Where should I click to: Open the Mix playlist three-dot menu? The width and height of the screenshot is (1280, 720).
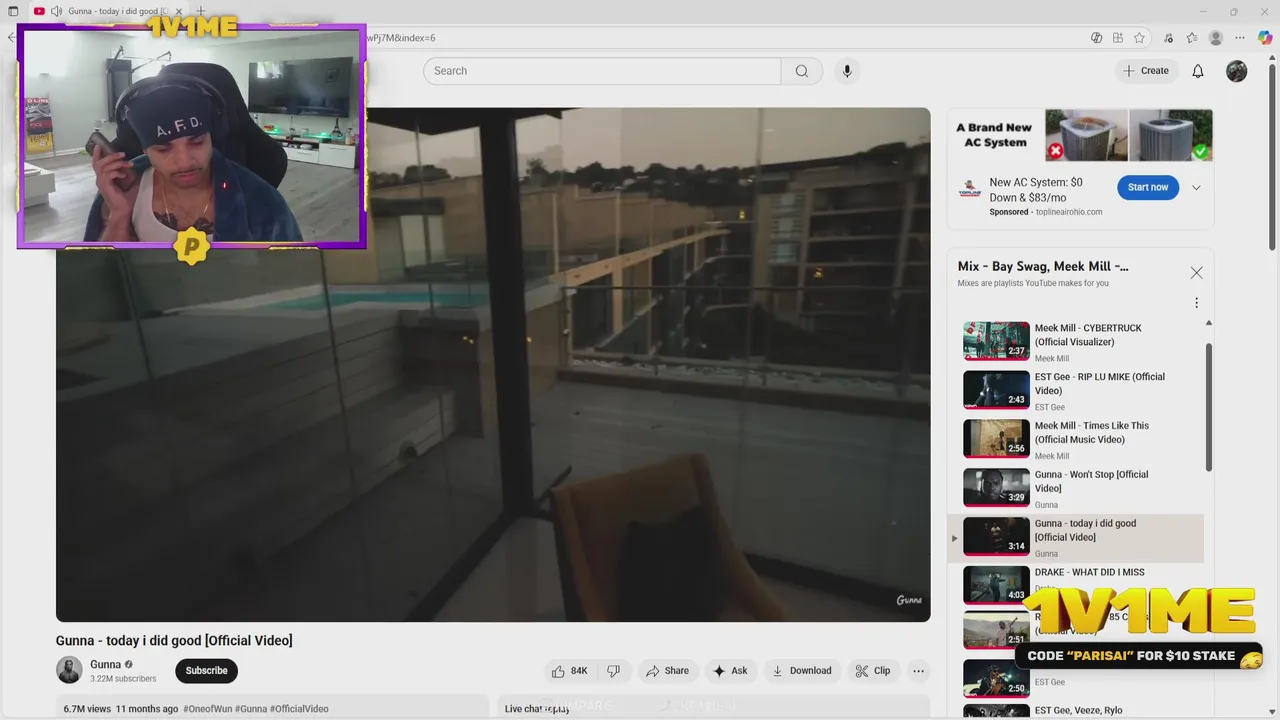[1196, 303]
